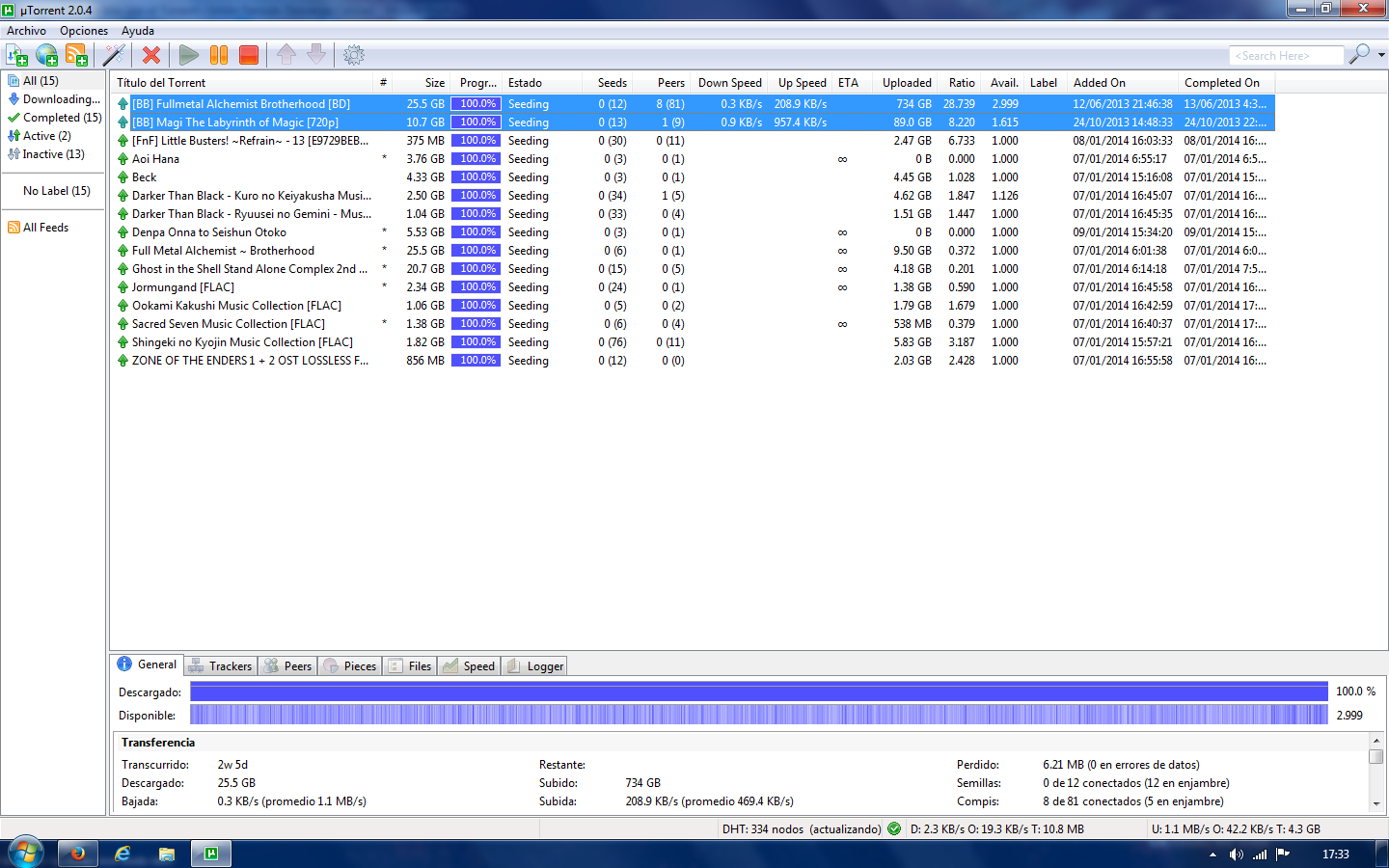Click the orange Pause Torrent icon
The image size is (1389, 868).
click(219, 55)
